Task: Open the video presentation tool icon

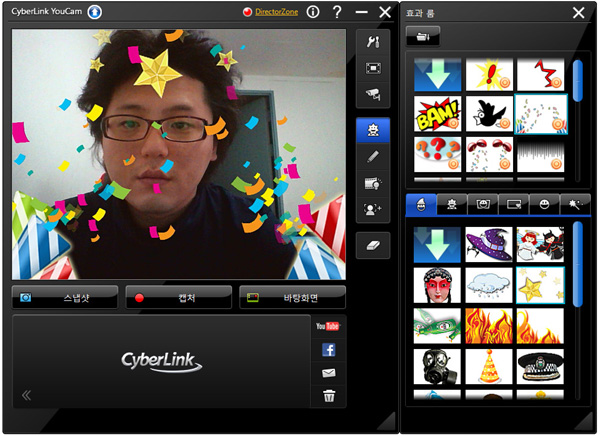Action: (373, 183)
